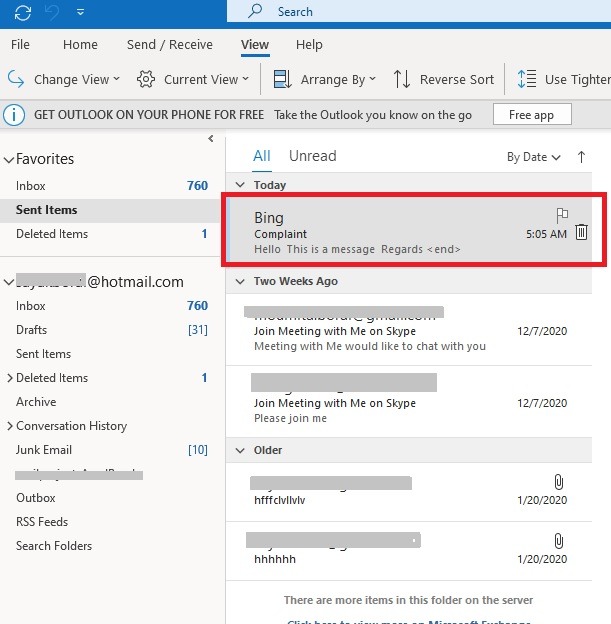Open the Junk Email folder

pos(109,450)
